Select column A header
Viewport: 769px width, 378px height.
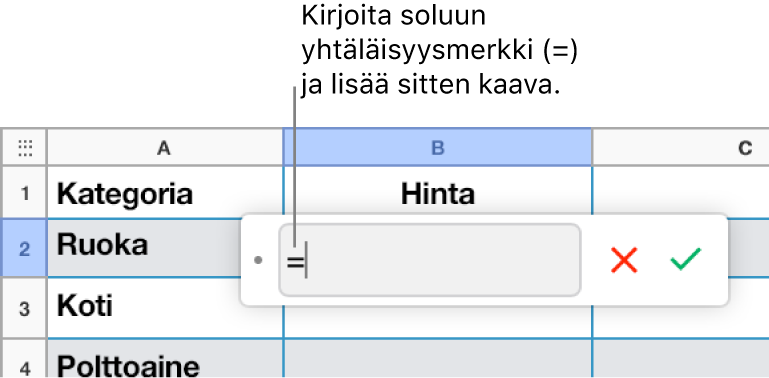(x=165, y=147)
